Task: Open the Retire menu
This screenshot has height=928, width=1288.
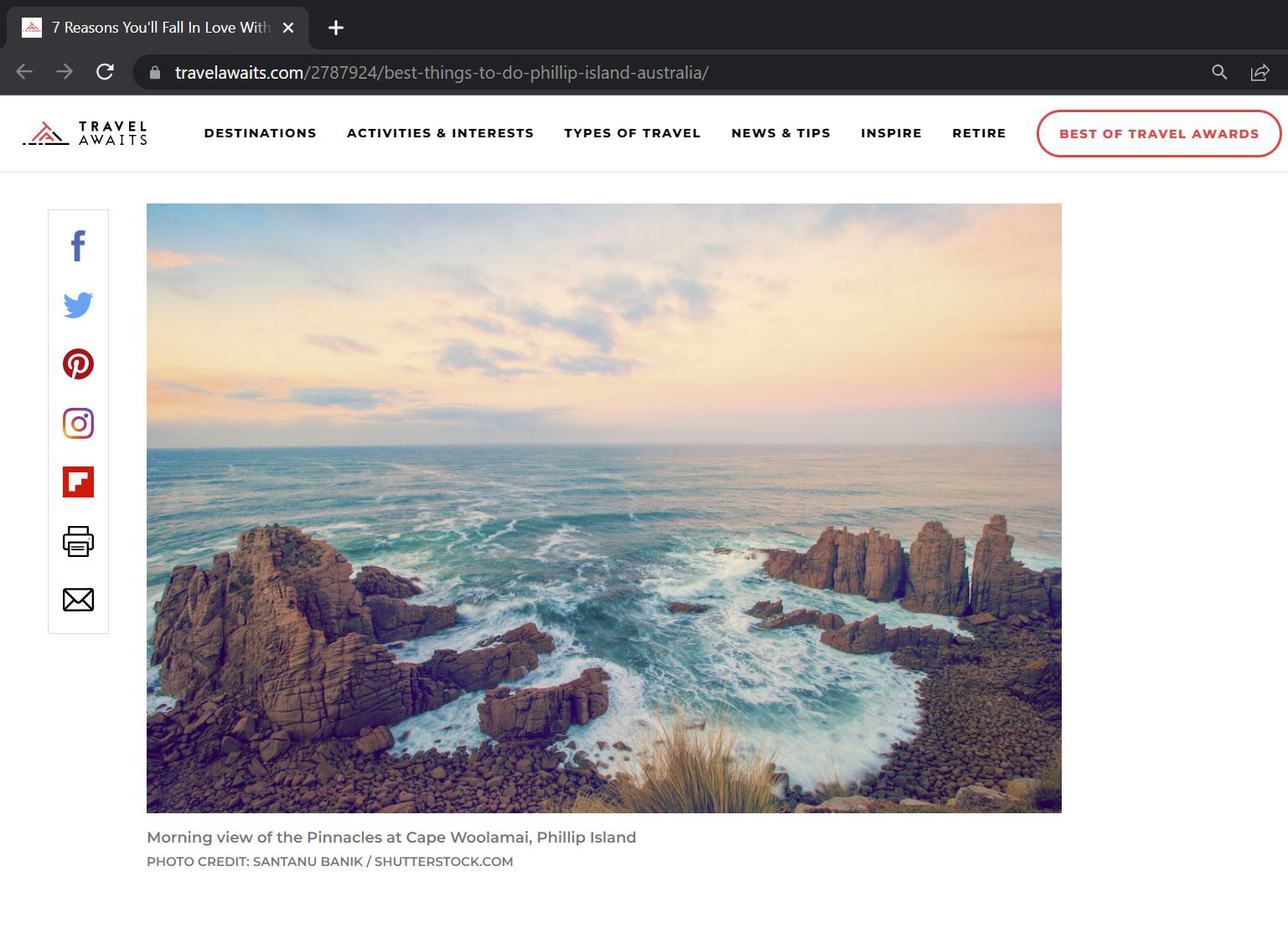Action: click(979, 133)
